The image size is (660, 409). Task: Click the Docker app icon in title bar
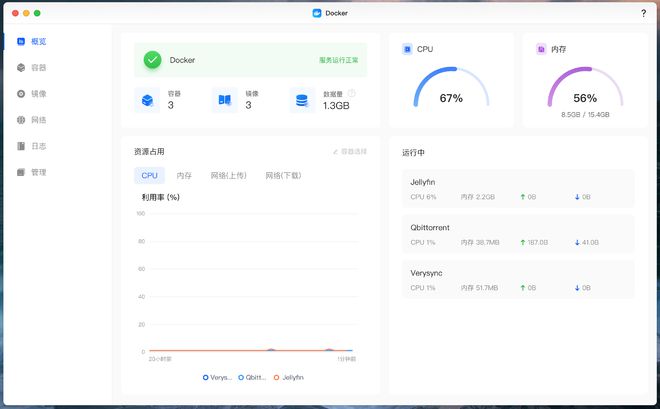tap(317, 13)
